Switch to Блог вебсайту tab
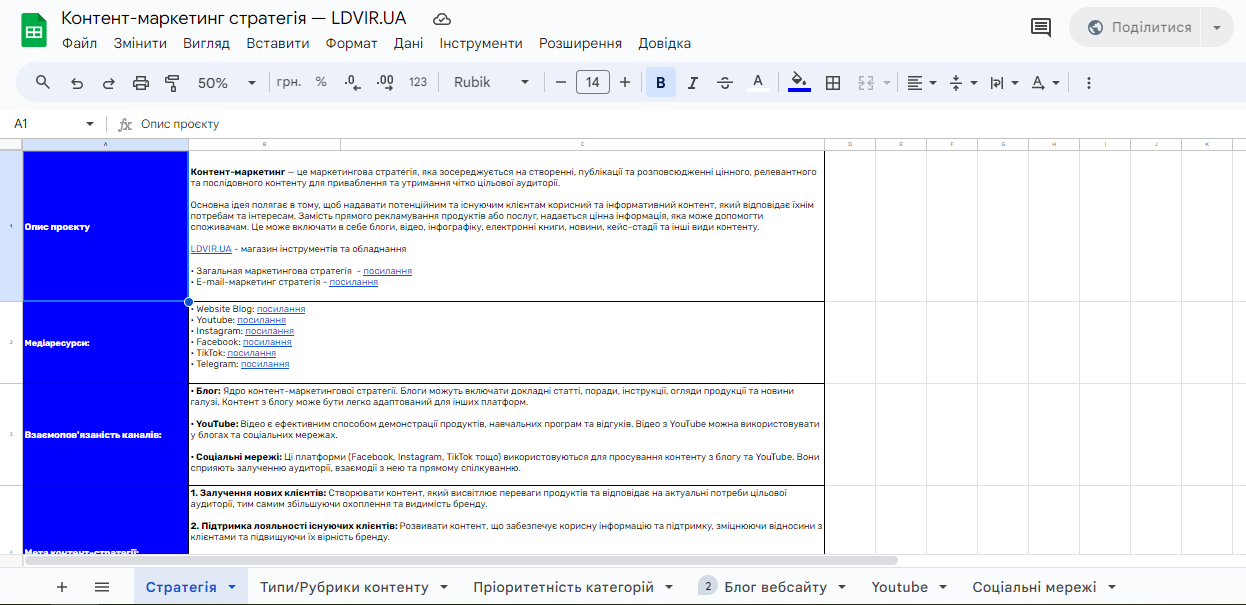Screen dimensions: 1246x605 pyautogui.click(x=775, y=587)
